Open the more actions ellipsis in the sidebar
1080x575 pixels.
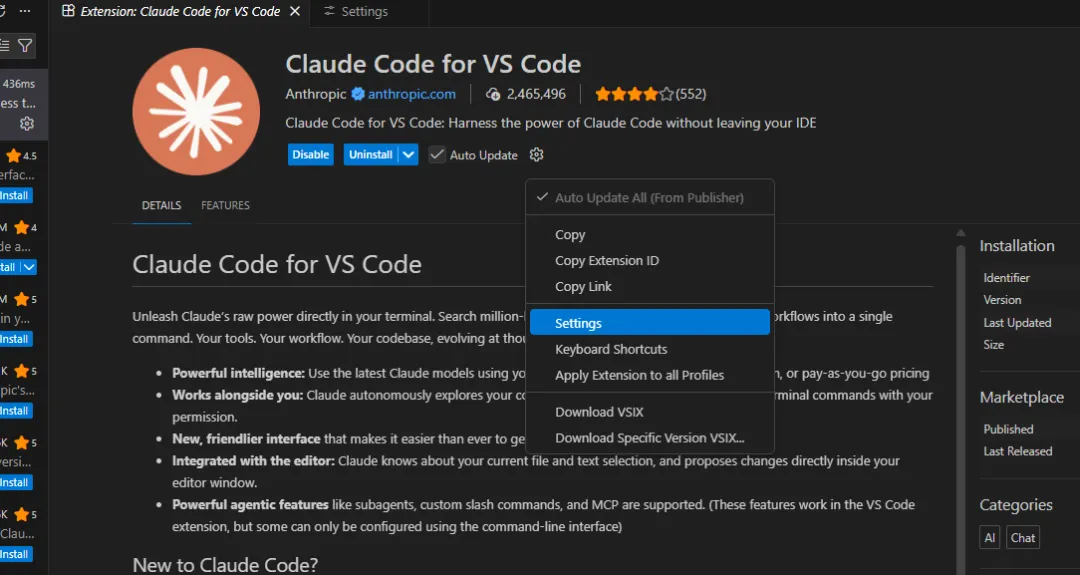[x=25, y=10]
